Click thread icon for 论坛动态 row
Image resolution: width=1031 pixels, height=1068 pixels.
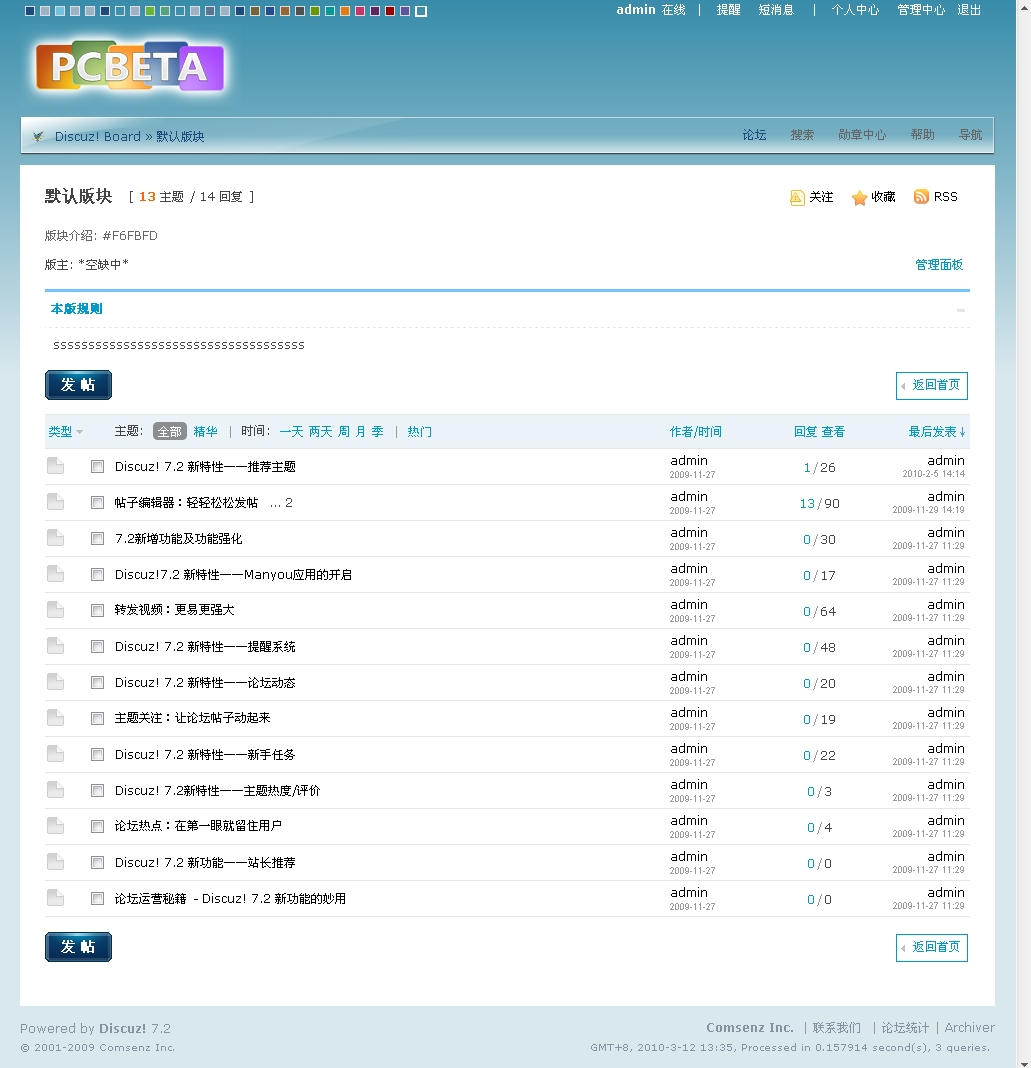pyautogui.click(x=55, y=682)
